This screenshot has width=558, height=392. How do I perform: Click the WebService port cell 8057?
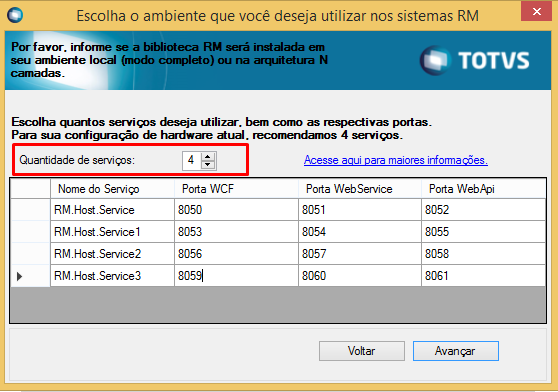359,254
